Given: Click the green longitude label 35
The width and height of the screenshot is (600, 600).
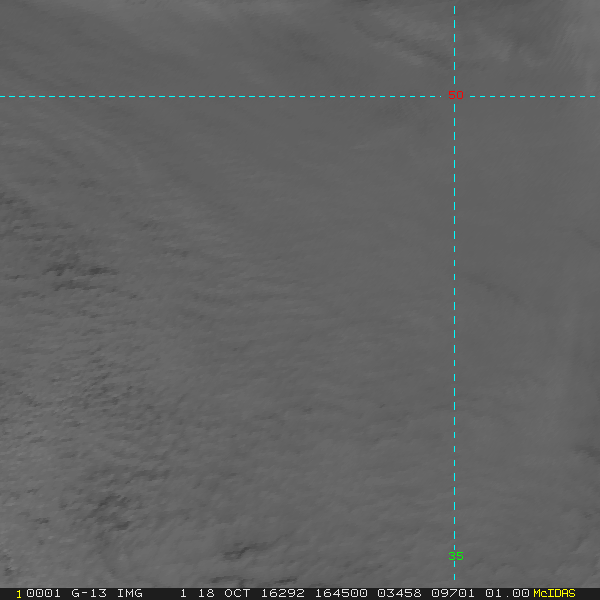Looking at the screenshot, I should [455, 556].
